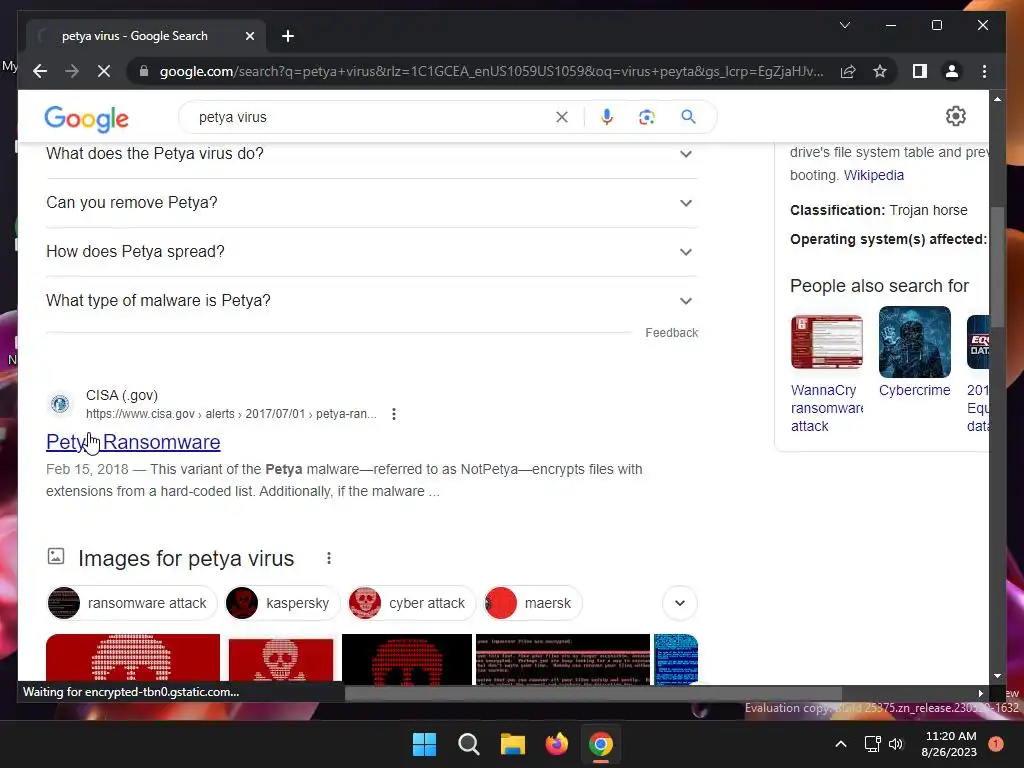
Task: Search by image with Google Lens
Action: 647,117
